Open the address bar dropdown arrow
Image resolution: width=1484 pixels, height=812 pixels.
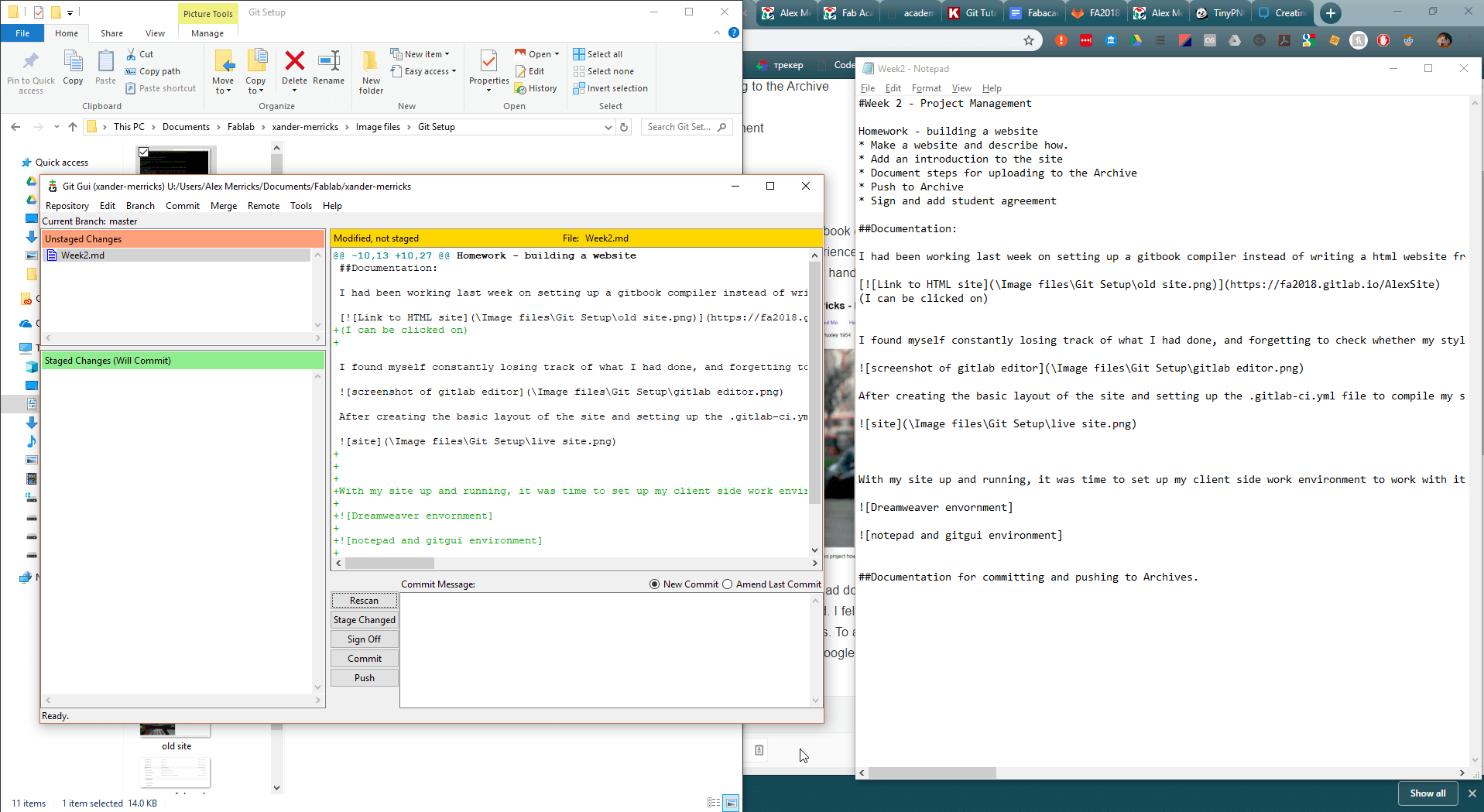608,126
